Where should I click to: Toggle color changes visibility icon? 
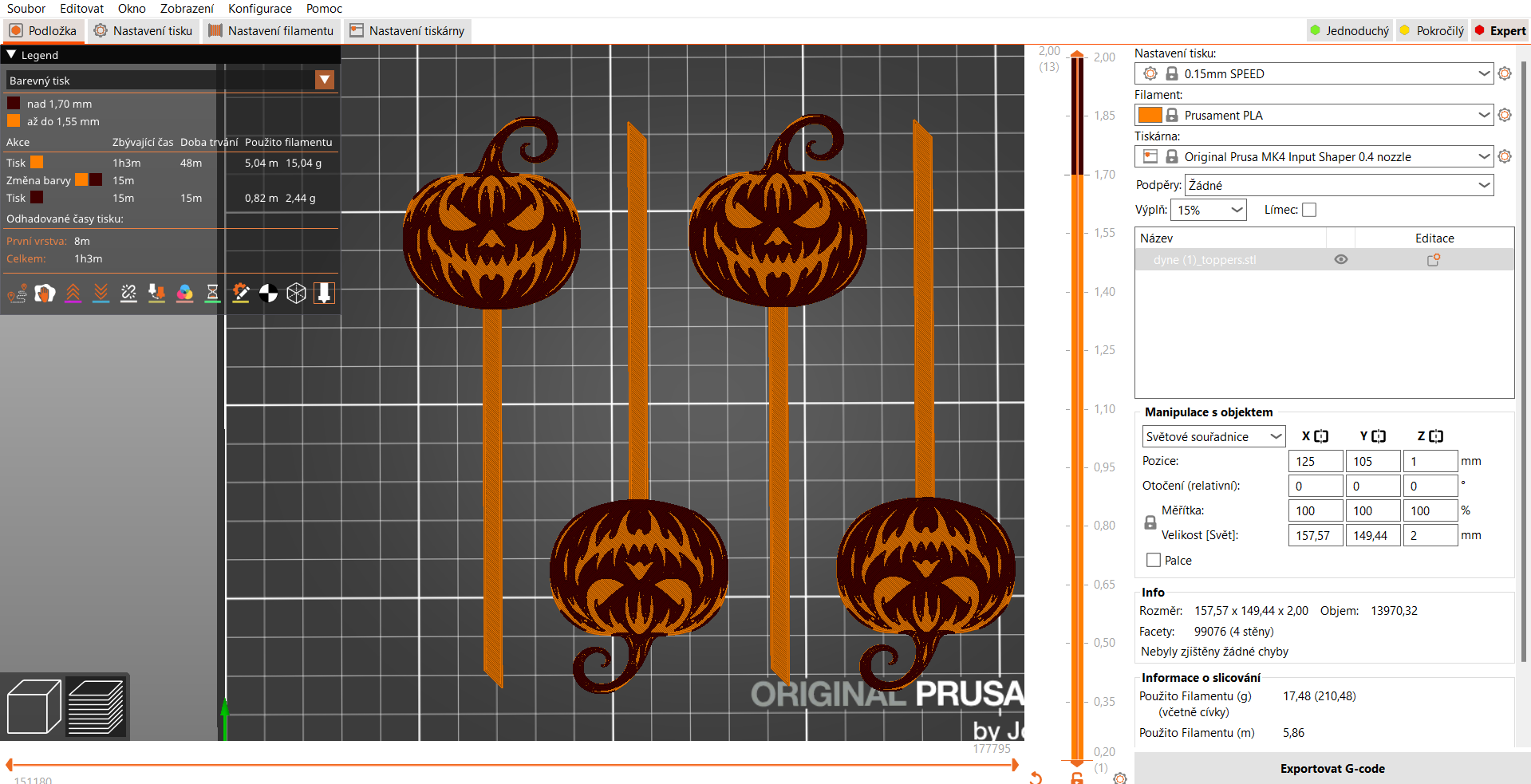(x=185, y=294)
